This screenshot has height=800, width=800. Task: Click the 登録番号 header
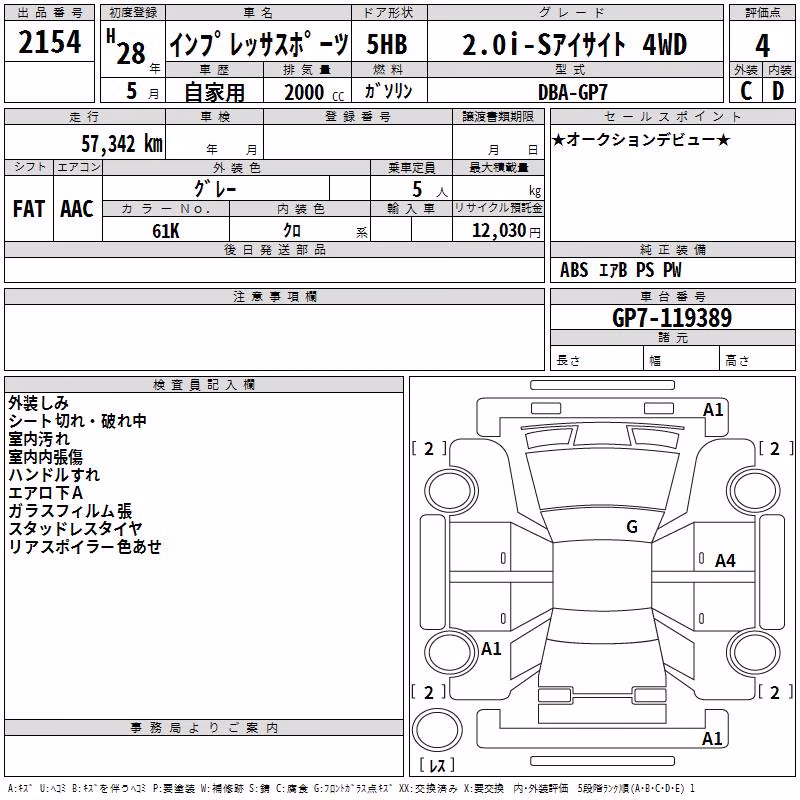[x=358, y=116]
